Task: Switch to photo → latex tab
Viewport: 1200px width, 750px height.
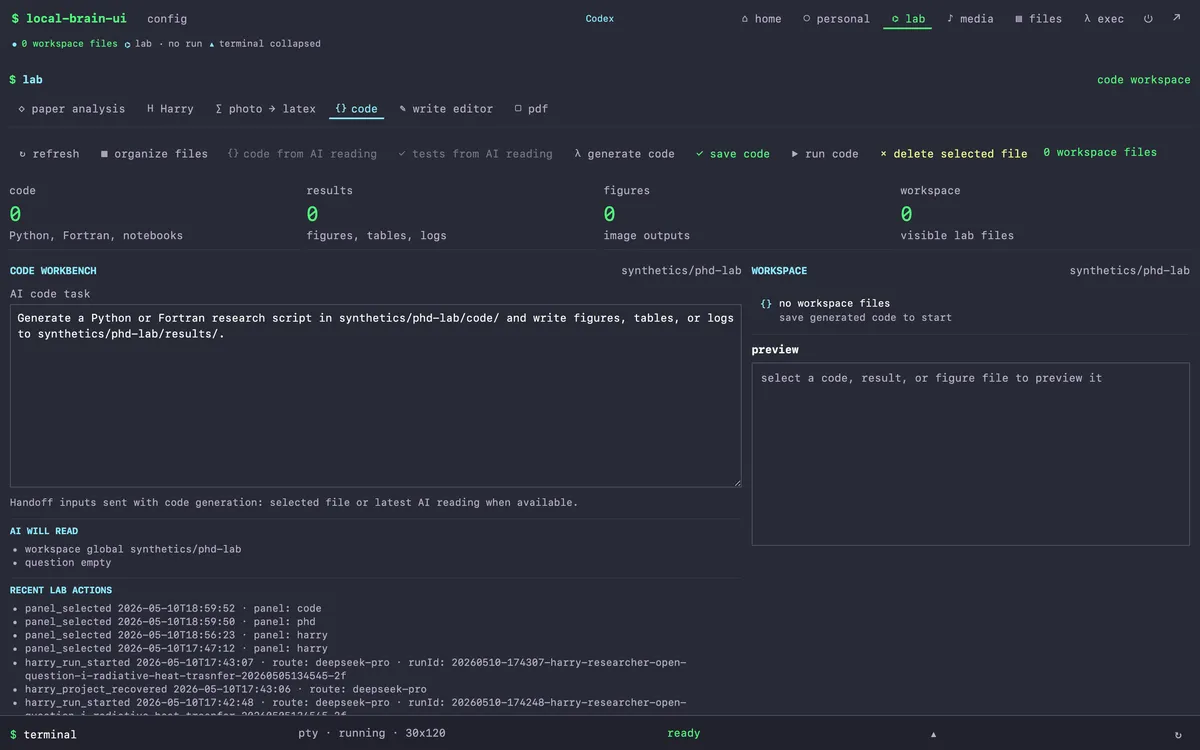Action: click(x=265, y=109)
